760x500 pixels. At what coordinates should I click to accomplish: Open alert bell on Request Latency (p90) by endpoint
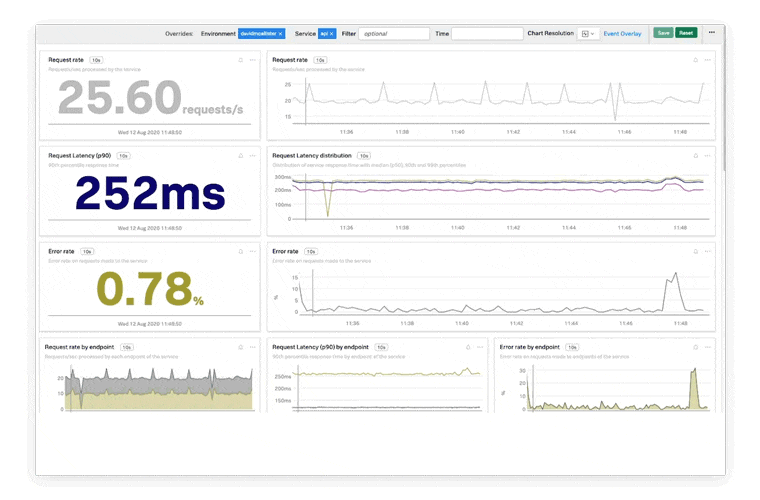[x=468, y=347]
